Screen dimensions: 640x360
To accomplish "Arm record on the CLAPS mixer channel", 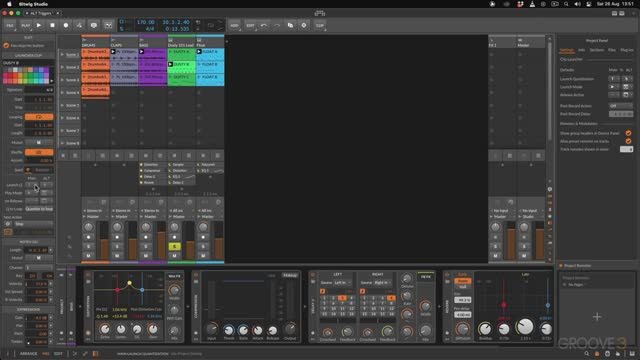I will click(117, 237).
